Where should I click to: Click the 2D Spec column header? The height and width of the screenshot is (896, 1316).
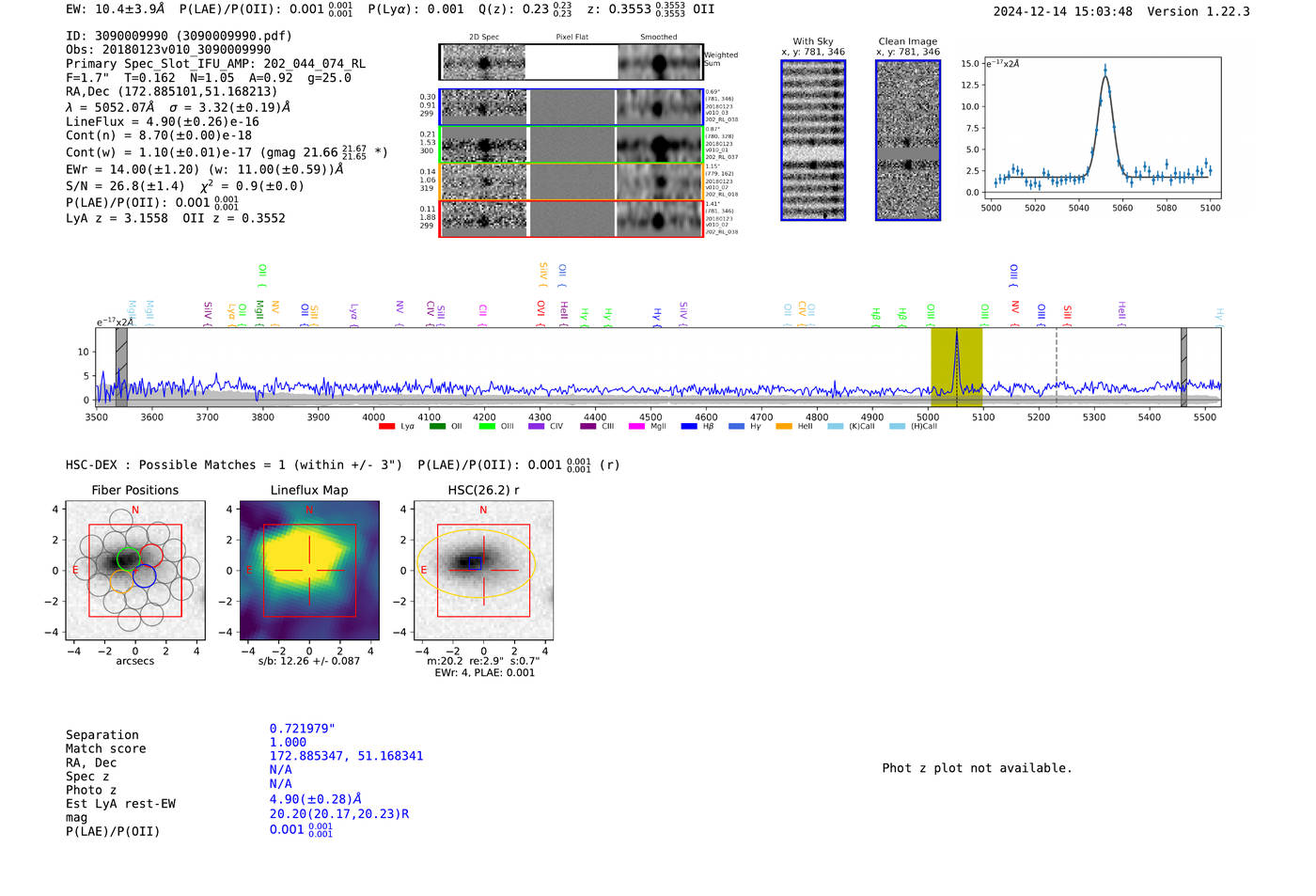(x=484, y=37)
